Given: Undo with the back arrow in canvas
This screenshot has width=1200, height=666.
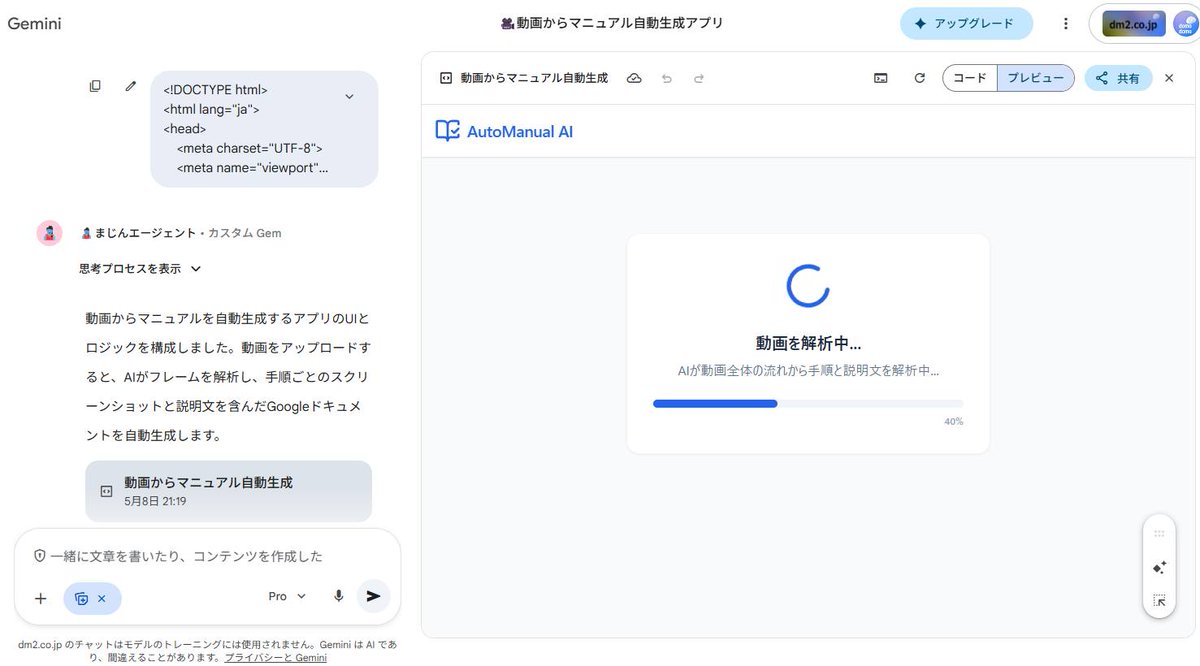Looking at the screenshot, I should click(x=667, y=78).
